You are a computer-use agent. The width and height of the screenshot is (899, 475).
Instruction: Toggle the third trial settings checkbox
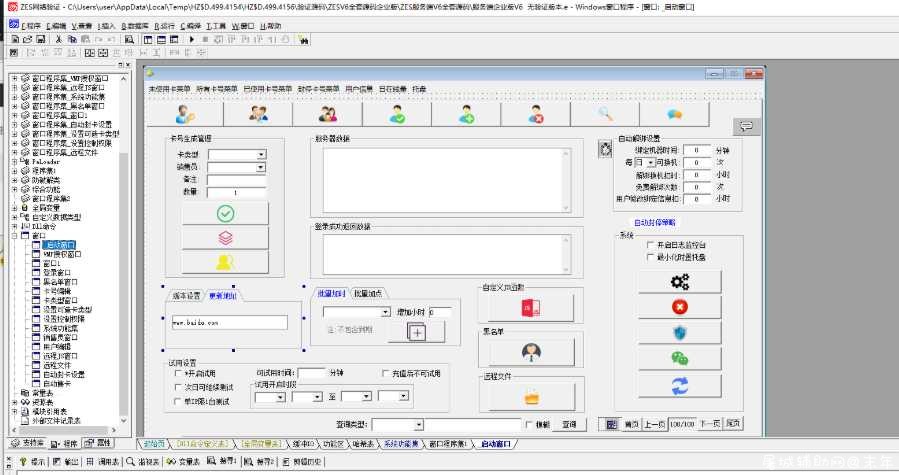(x=178, y=402)
